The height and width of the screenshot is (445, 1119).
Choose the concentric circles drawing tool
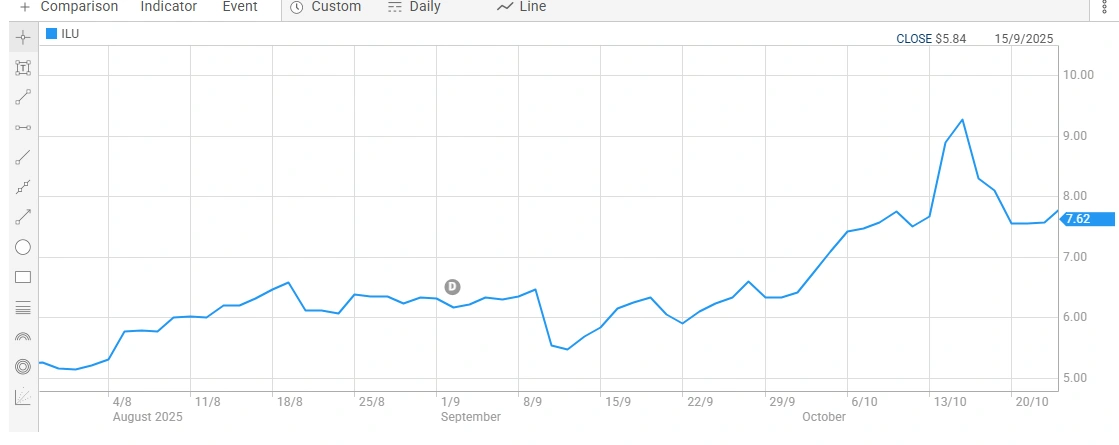click(23, 367)
